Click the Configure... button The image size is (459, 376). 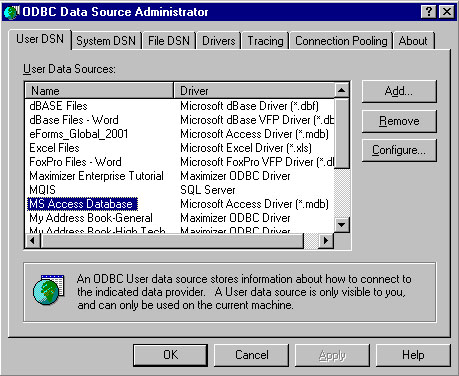(x=399, y=150)
